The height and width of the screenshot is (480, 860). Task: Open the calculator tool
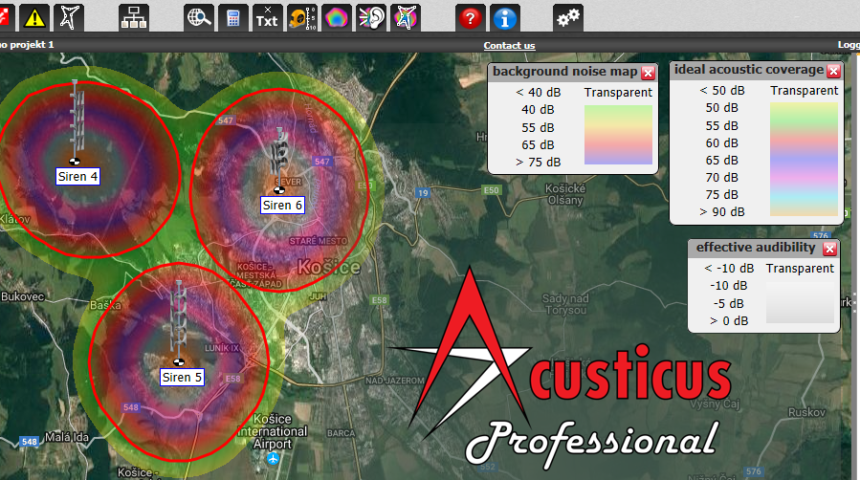coord(233,18)
